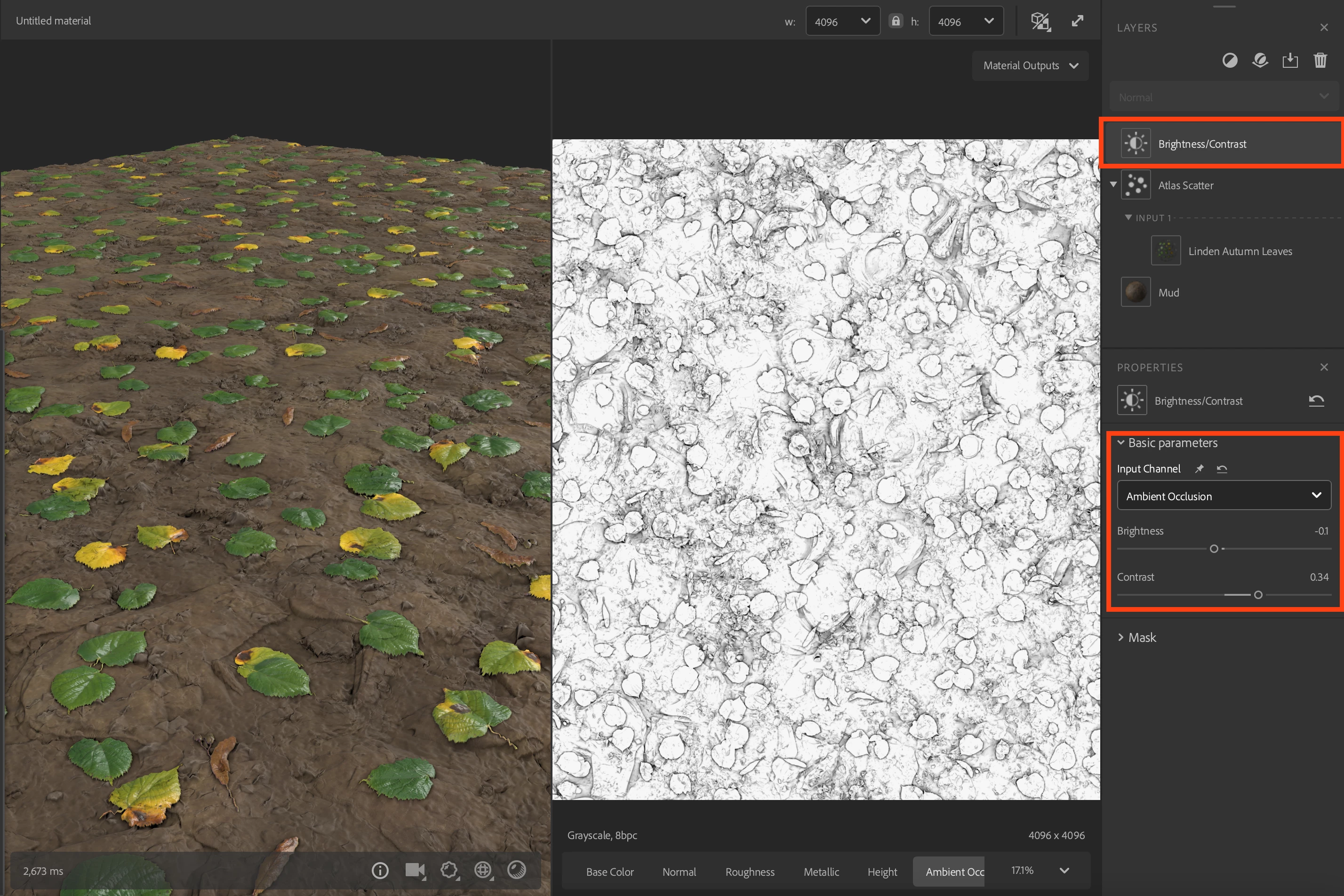1344x896 pixels.
Task: Click the add filter layer icon
Action: point(1229,61)
